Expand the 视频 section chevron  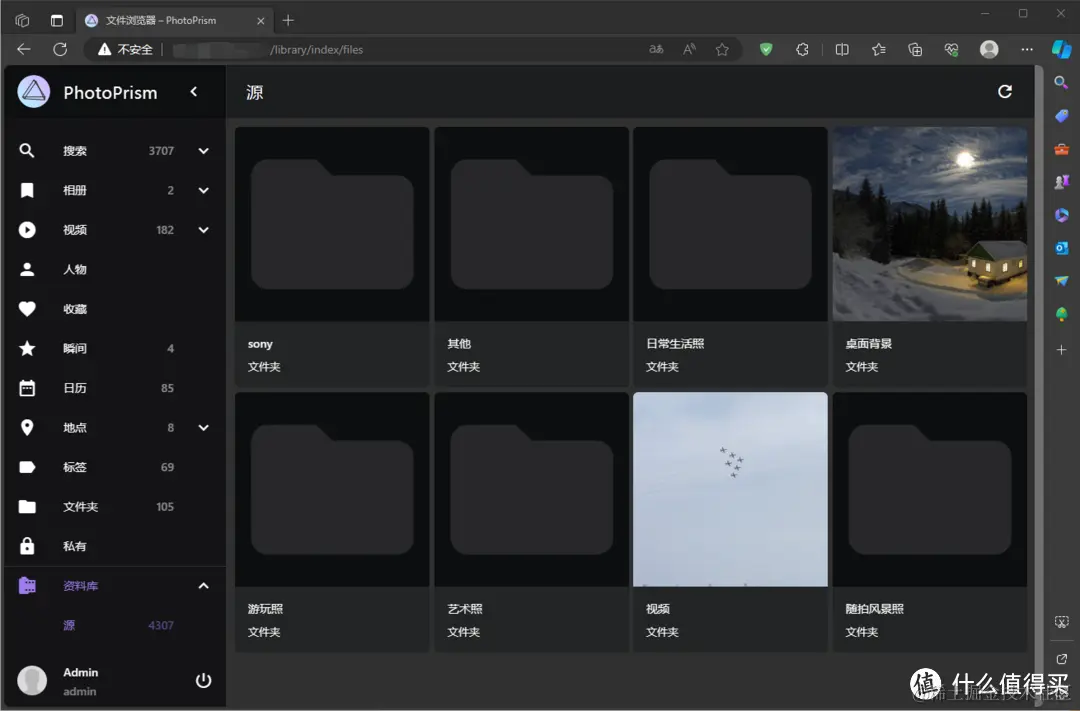(x=203, y=229)
